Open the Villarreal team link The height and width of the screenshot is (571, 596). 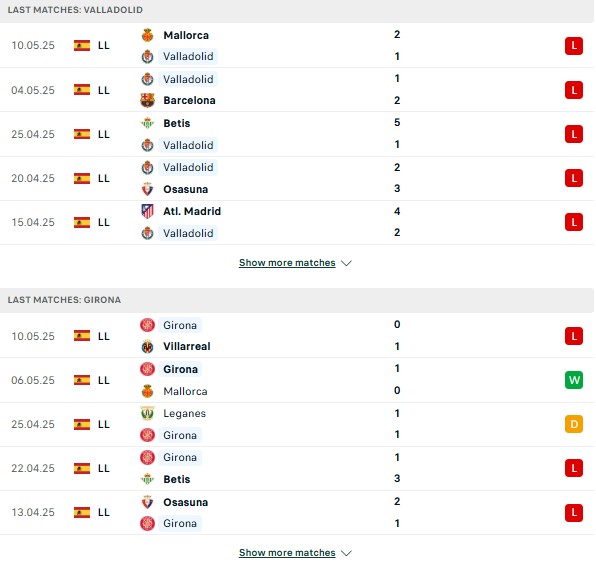tap(187, 347)
